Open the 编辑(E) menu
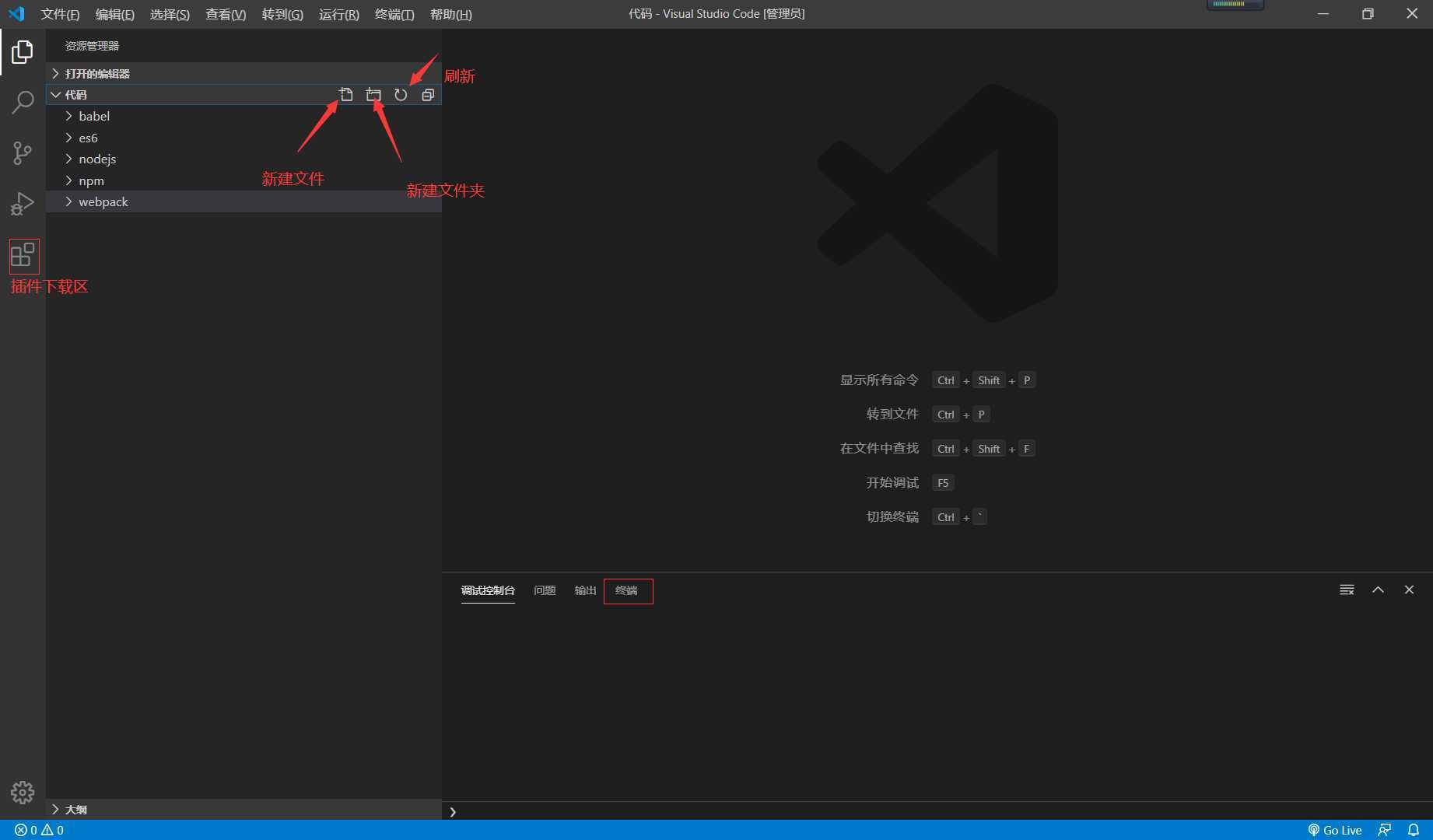This screenshot has width=1433, height=840. 114,14
